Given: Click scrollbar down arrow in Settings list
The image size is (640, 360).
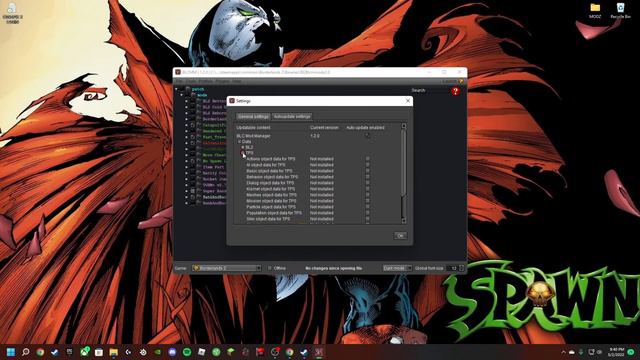Looking at the screenshot, I should coord(404,220).
